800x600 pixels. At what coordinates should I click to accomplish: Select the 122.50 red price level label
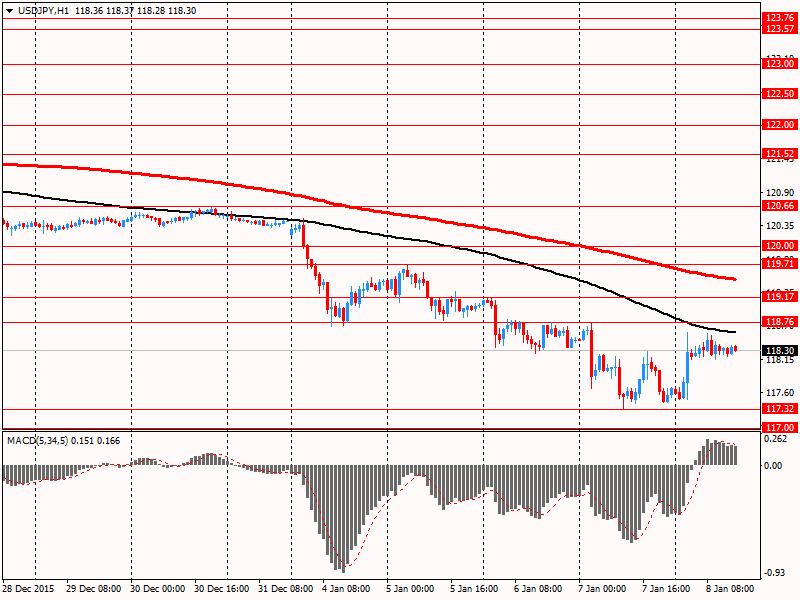tap(780, 93)
